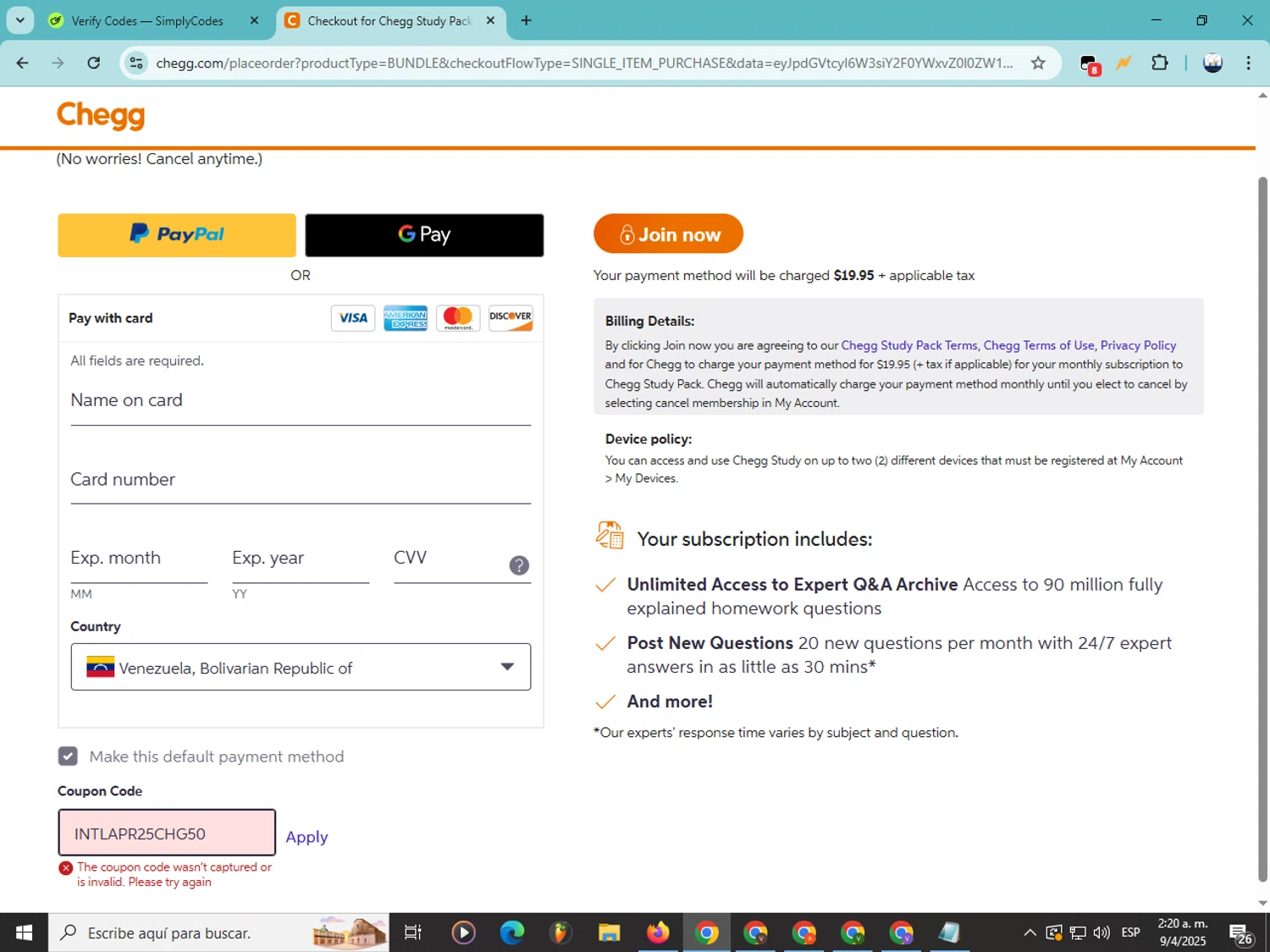
Task: Open Task View in taskbar
Action: 413,933
